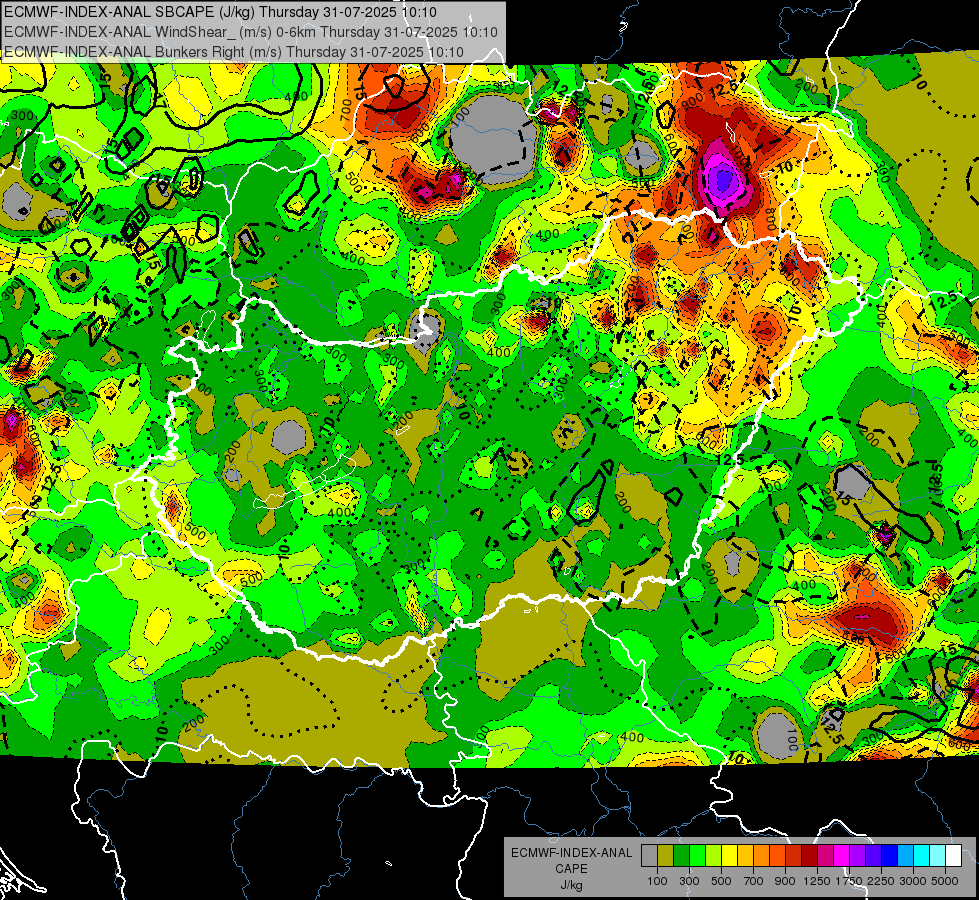Click the 2250 legend scale value
The height and width of the screenshot is (900, 979).
pos(882,881)
